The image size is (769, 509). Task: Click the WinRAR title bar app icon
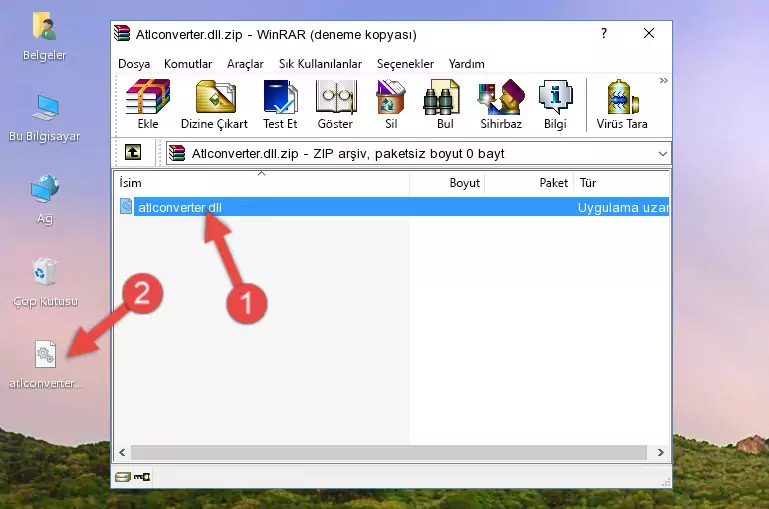(122, 33)
